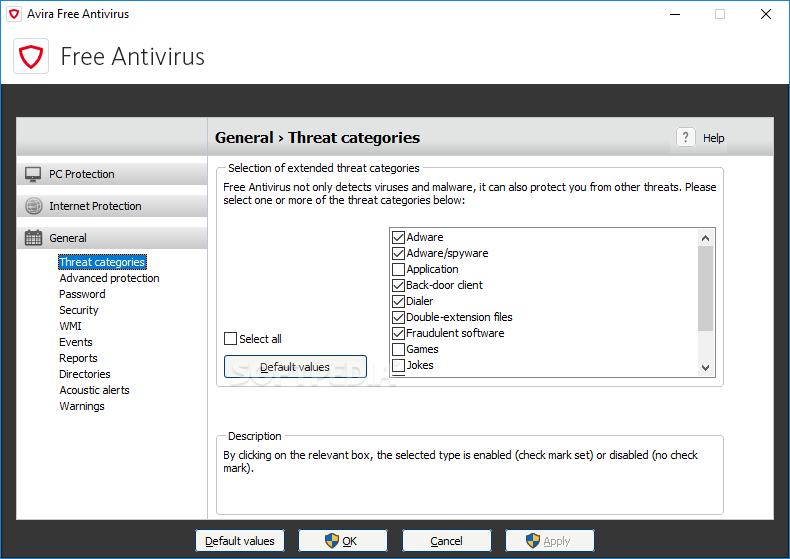Screen dimensions: 790x559
Task: Uncheck the Back-door client checkbox
Action: point(399,285)
